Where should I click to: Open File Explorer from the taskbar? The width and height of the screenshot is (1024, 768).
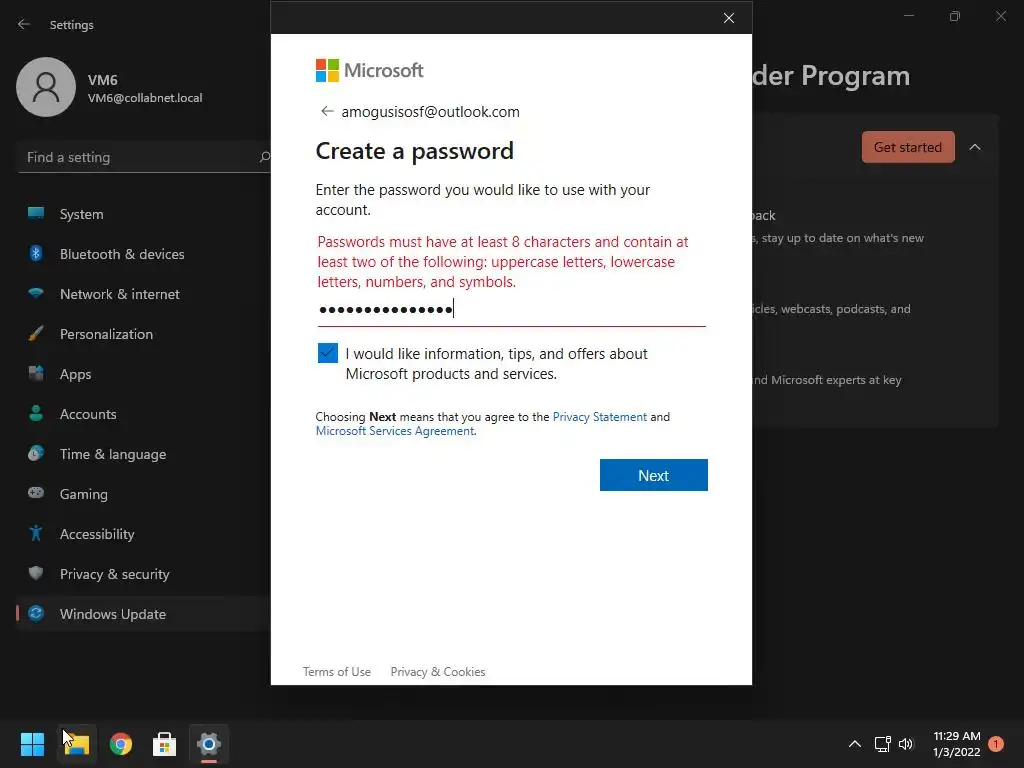tap(77, 744)
